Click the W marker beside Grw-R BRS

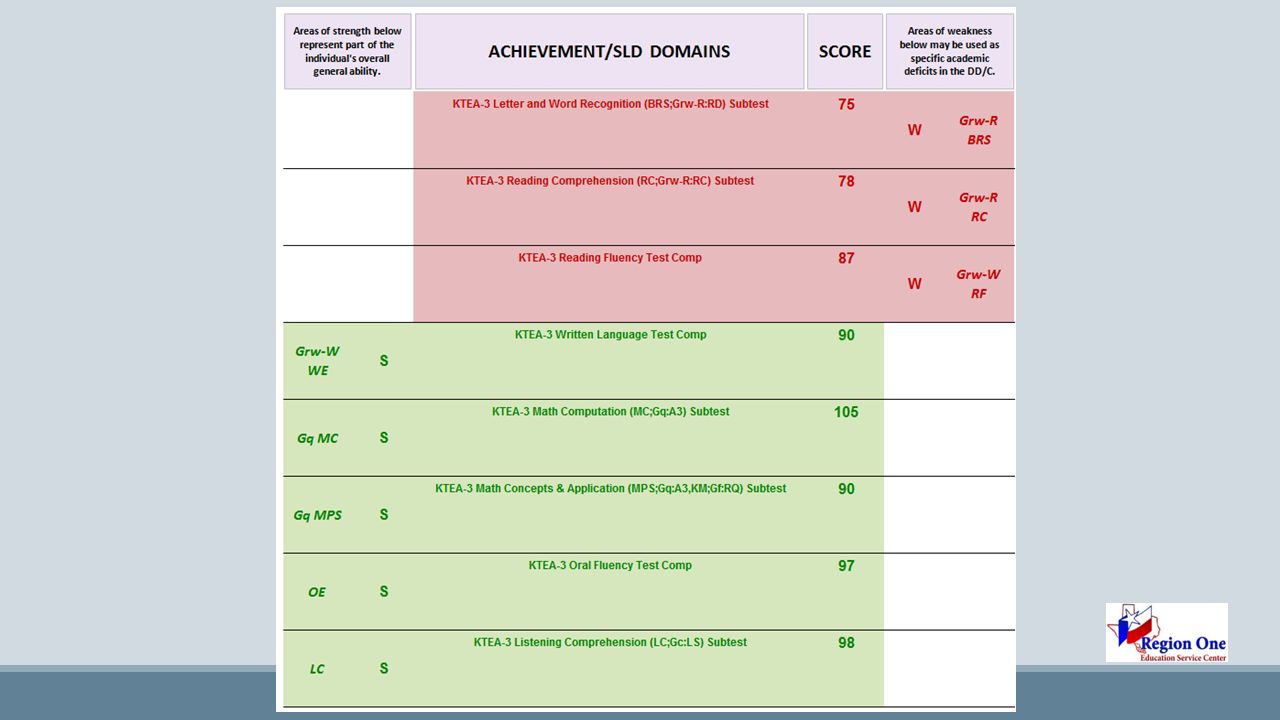914,130
